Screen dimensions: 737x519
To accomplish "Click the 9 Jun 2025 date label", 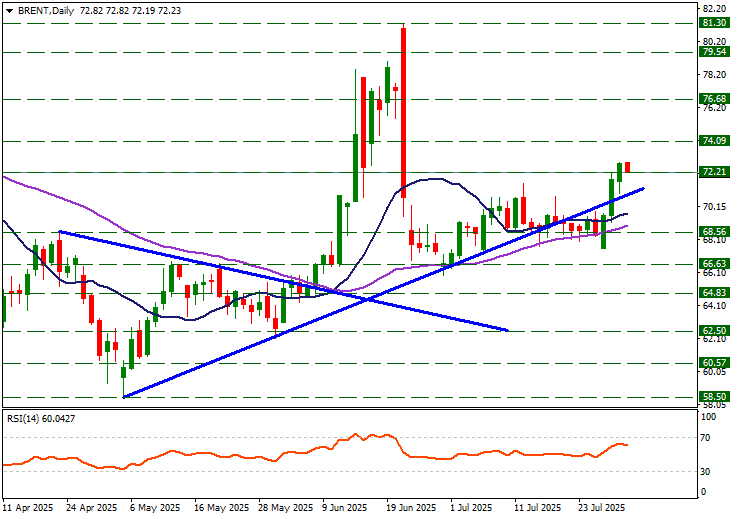I will [345, 508].
